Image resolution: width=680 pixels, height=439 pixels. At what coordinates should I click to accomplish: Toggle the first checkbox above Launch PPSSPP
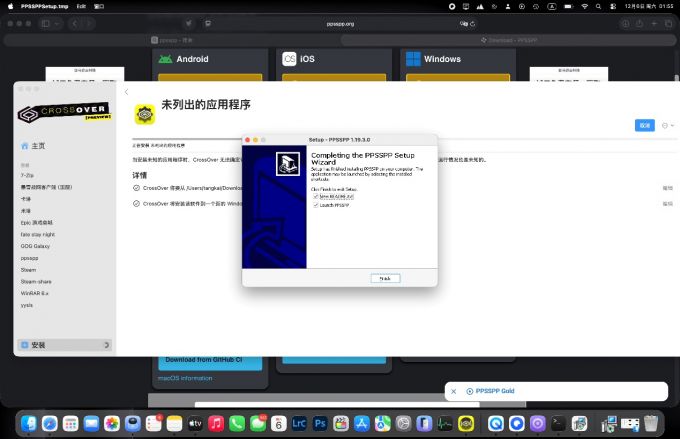(316, 197)
